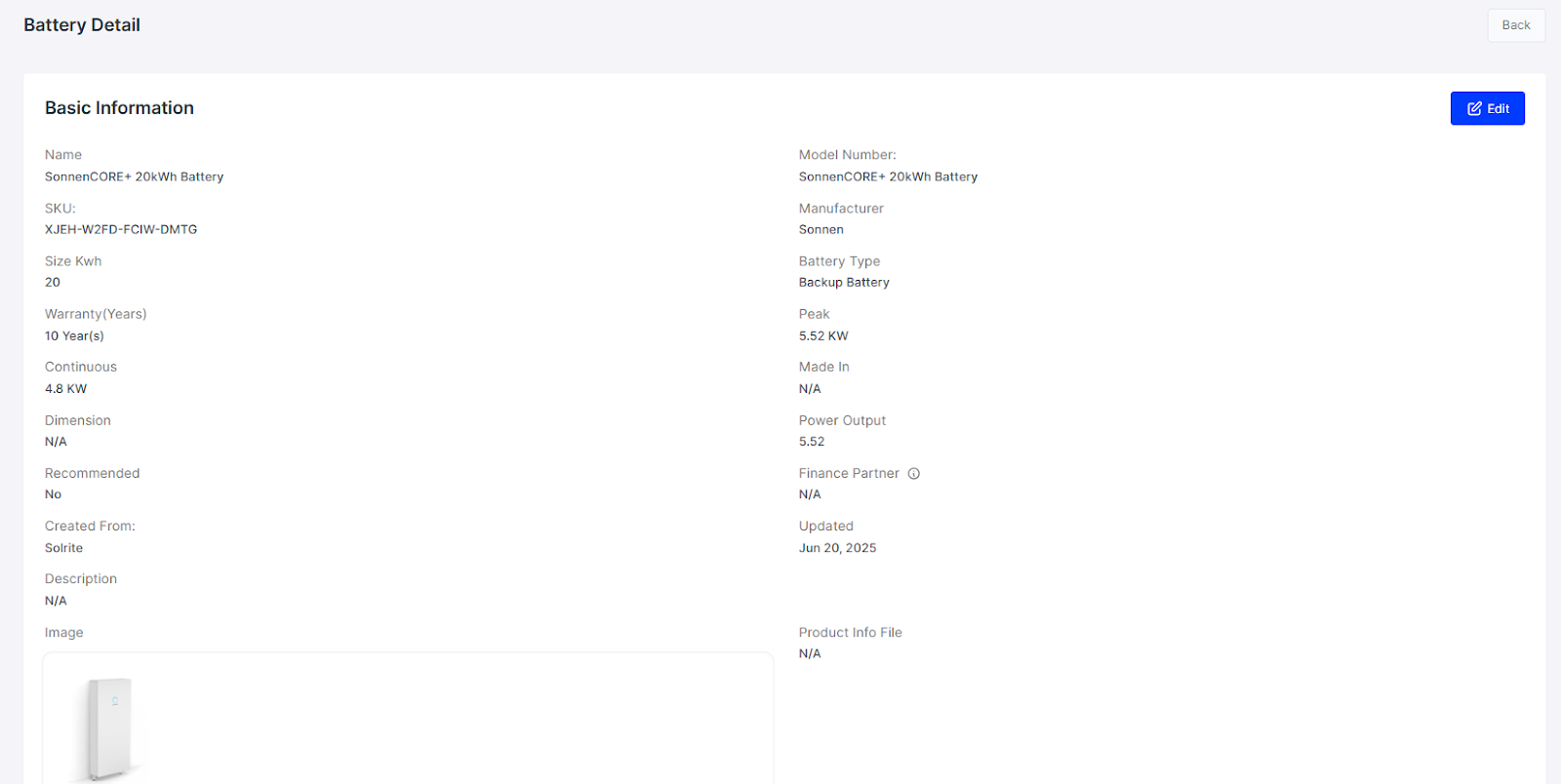Select the SKU value XJEH-W2FD-FCIW-DMTG
Screen dimensions: 1561x784
pos(121,230)
